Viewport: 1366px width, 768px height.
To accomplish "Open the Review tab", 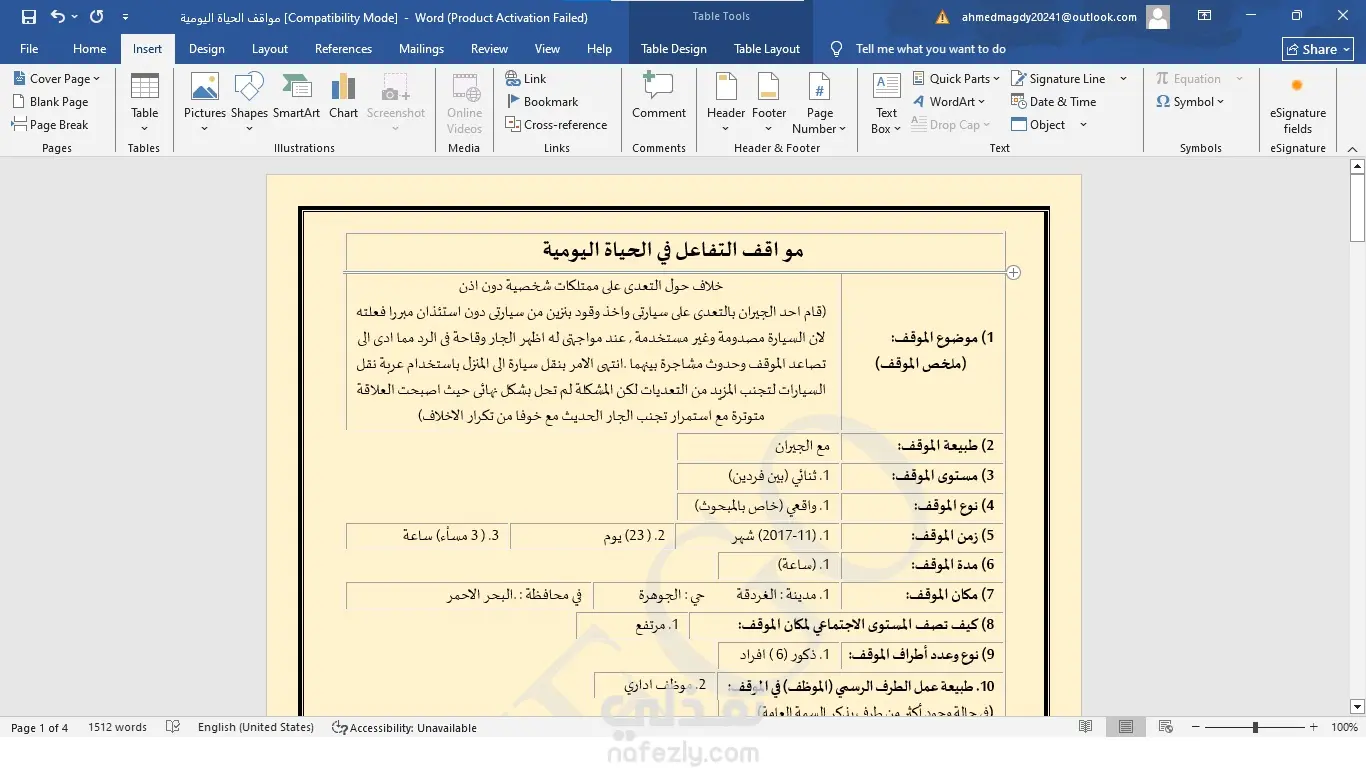I will (x=489, y=48).
